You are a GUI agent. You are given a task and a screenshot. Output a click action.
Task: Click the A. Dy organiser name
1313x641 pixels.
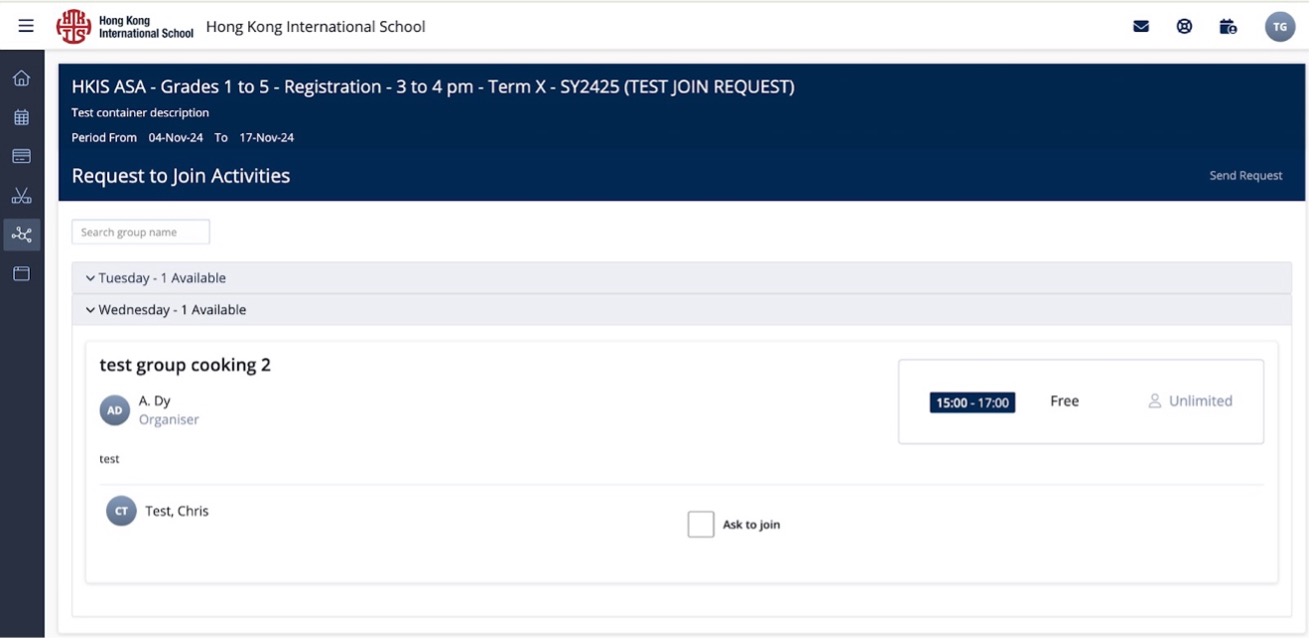tap(155, 401)
